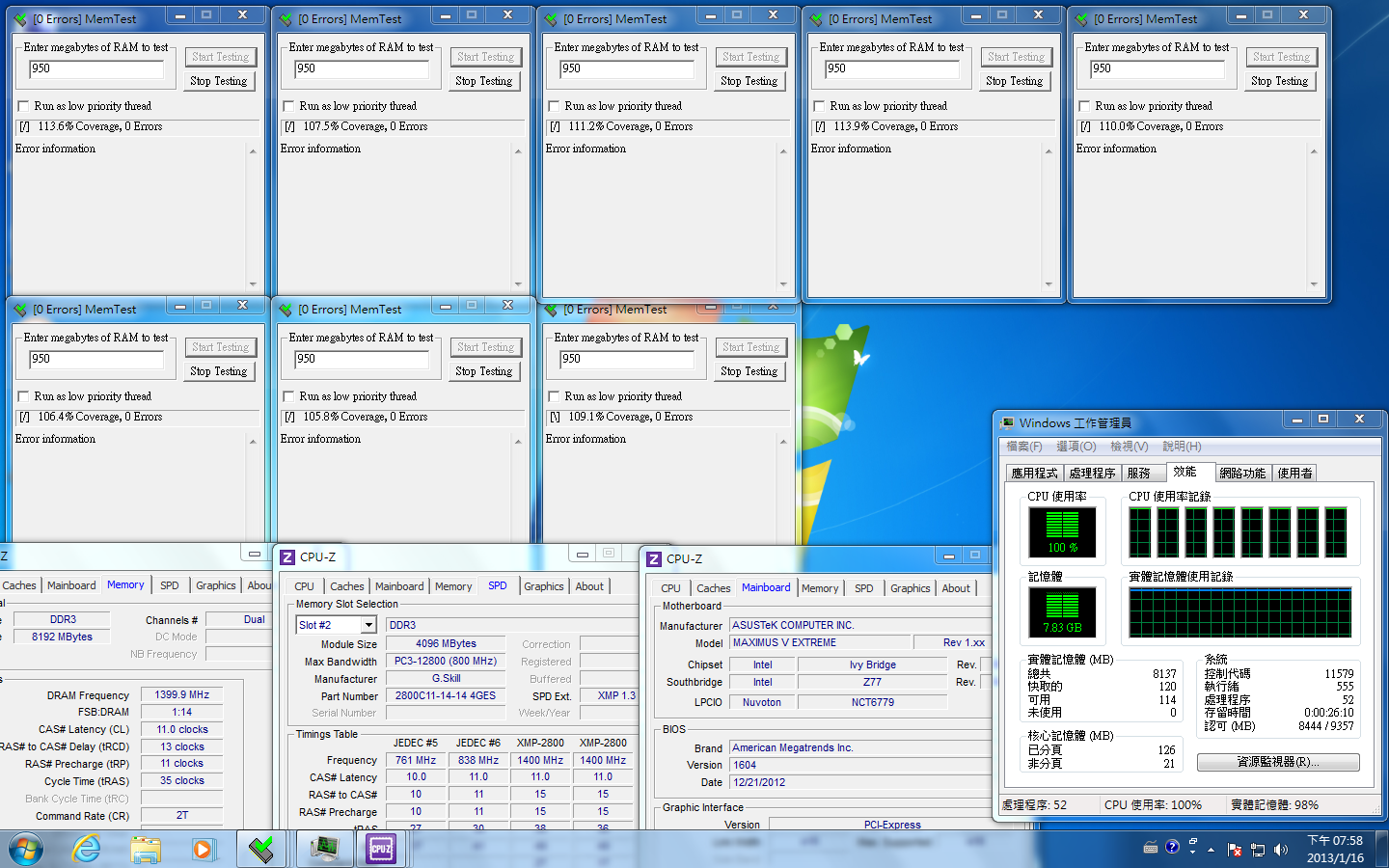This screenshot has height=868, width=1389.
Task: Enable low priority thread in 105.8% coverage MemTest
Action: [288, 396]
